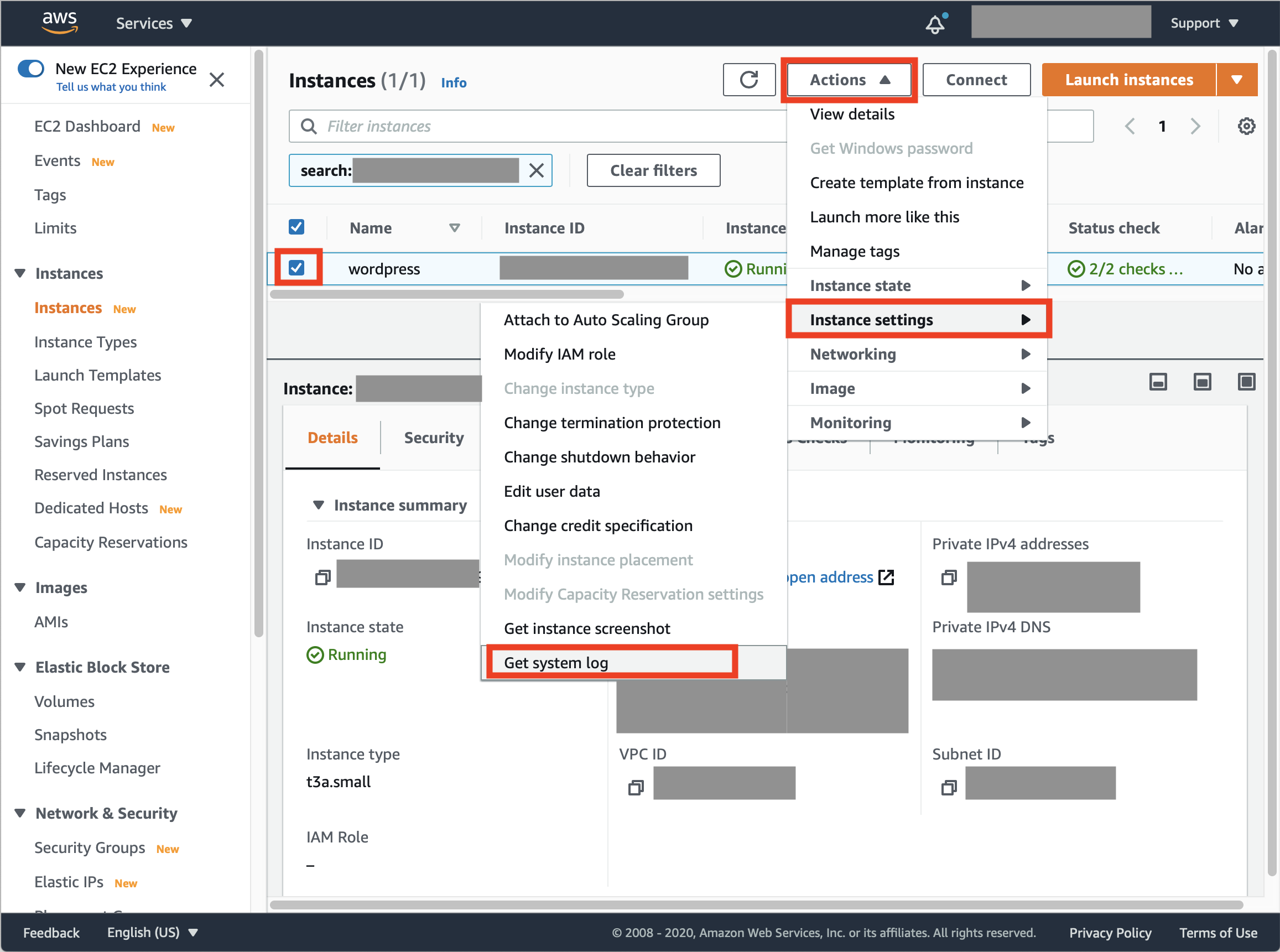Open the English (US) language selector
The image size is (1280, 952).
[152, 933]
